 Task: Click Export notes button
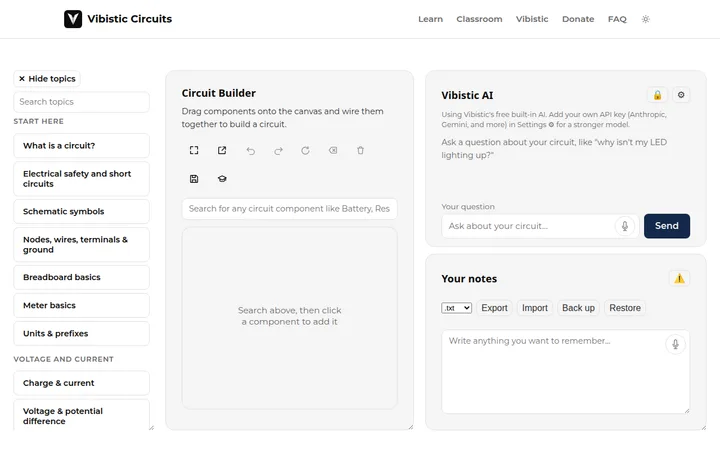(494, 308)
